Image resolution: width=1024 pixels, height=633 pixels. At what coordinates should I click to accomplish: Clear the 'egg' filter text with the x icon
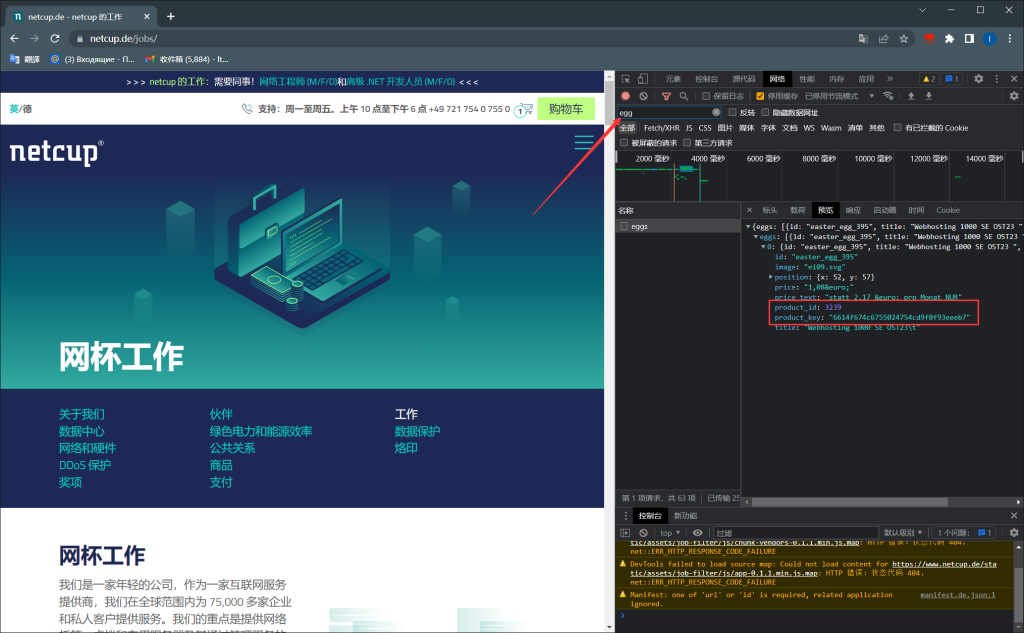(x=716, y=112)
